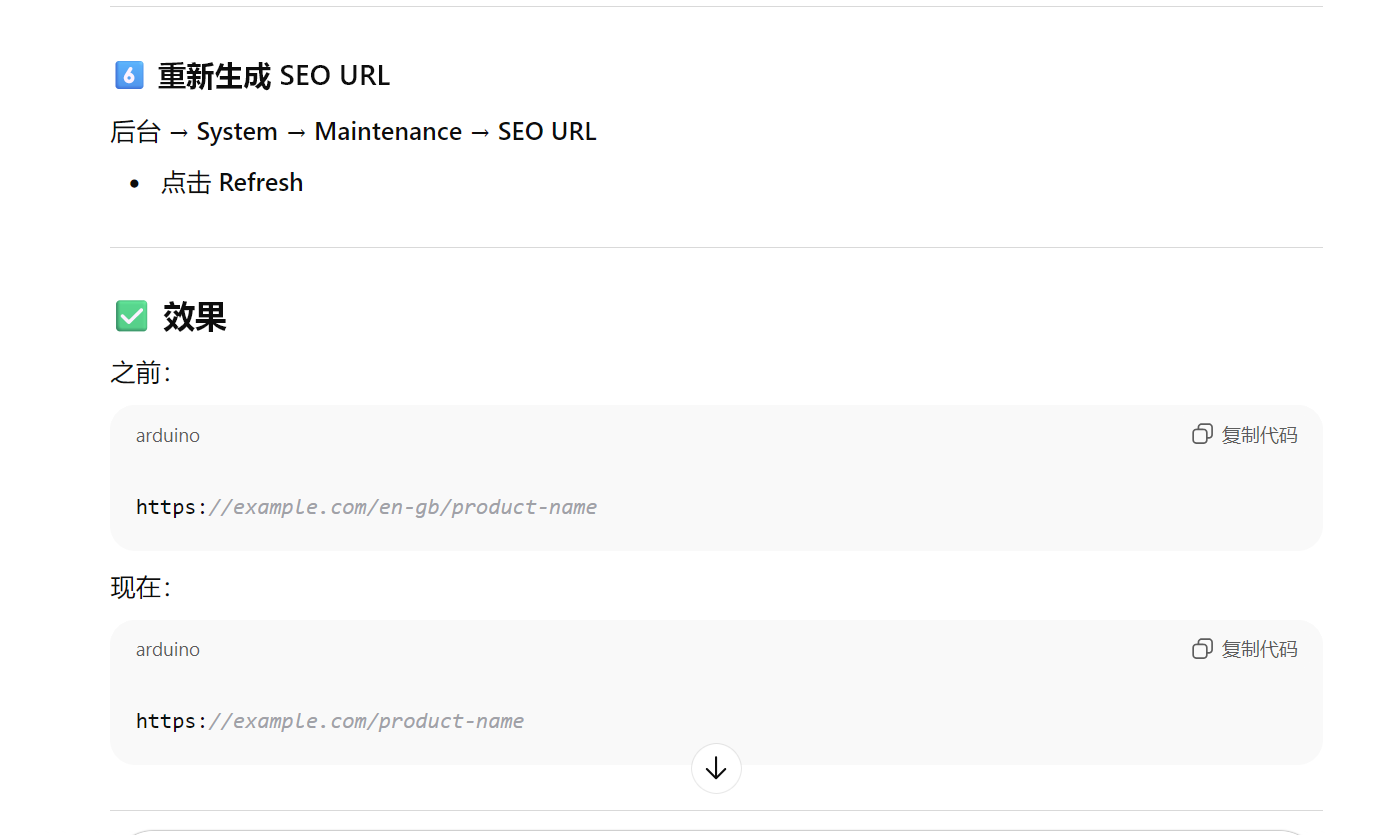Click the arduino label in the second code block
This screenshot has height=835, width=1390.
tap(168, 650)
